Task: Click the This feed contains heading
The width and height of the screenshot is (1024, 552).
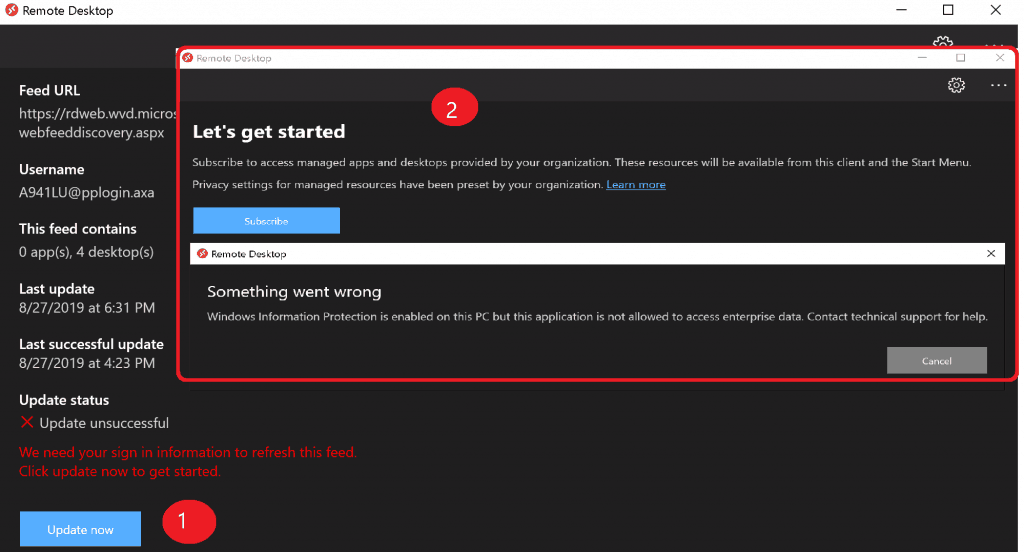Action: (x=78, y=229)
